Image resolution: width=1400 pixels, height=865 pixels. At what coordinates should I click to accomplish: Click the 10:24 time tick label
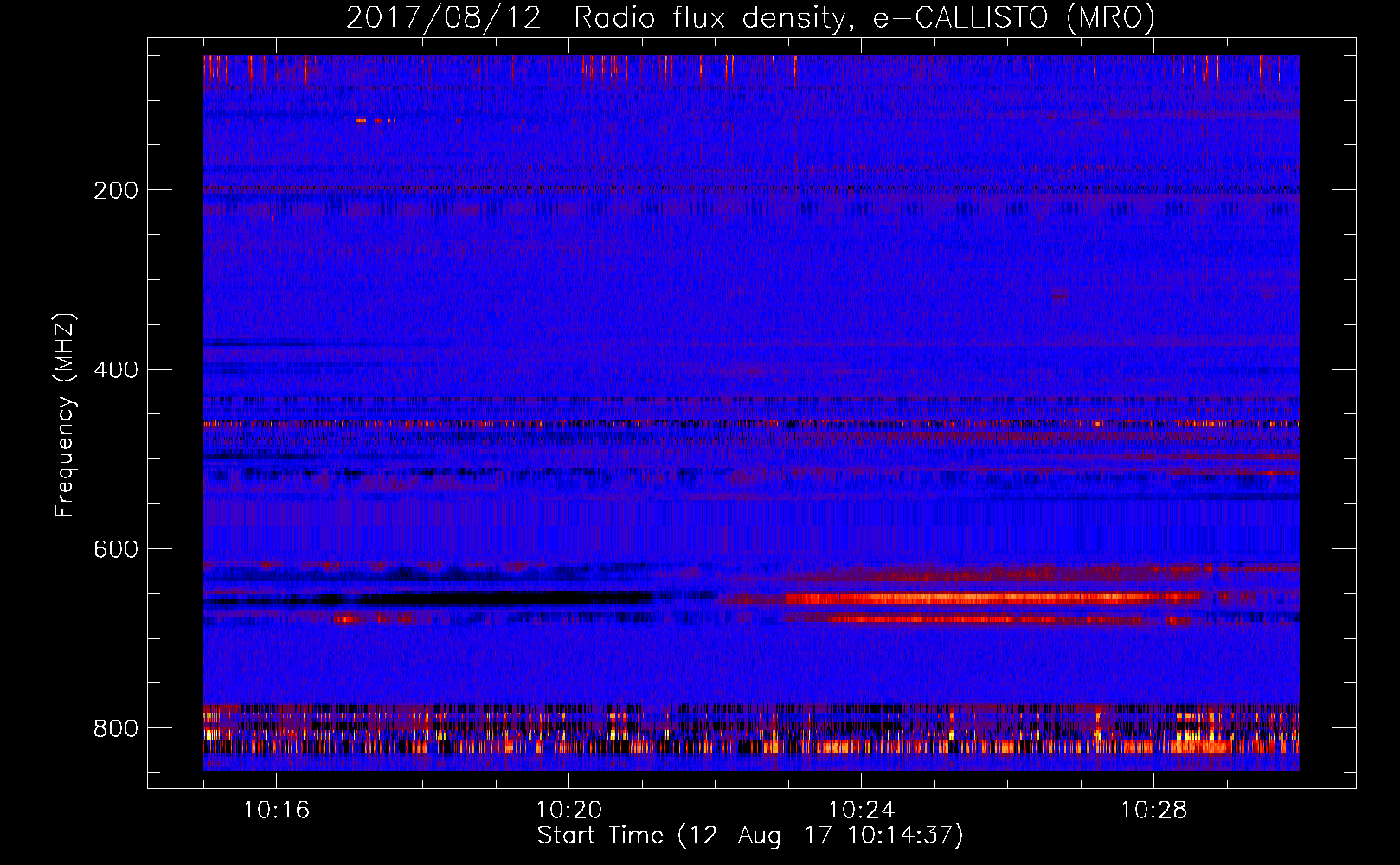(x=861, y=811)
